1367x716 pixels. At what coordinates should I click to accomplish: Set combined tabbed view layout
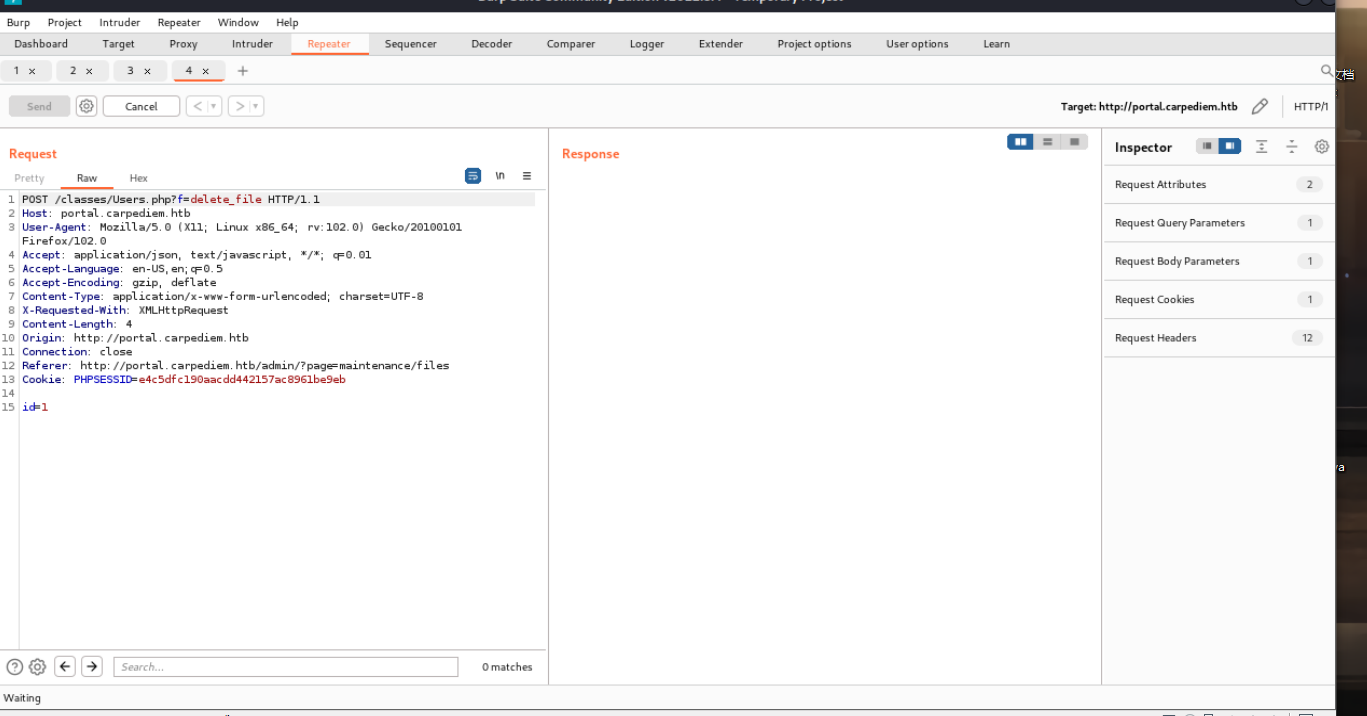coord(1074,142)
